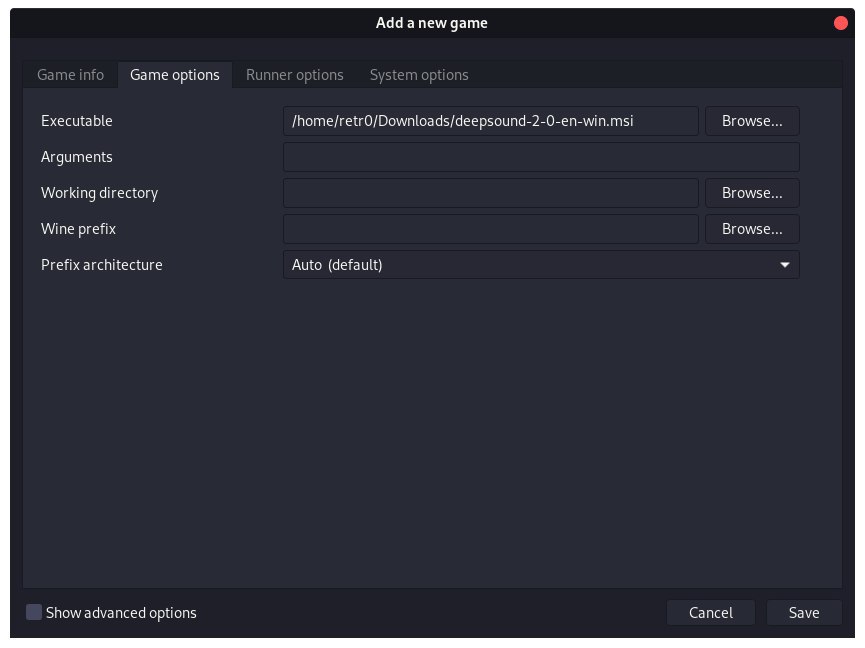This screenshot has height=648, width=865.
Task: Switch to the Game info tab
Action: tap(71, 75)
